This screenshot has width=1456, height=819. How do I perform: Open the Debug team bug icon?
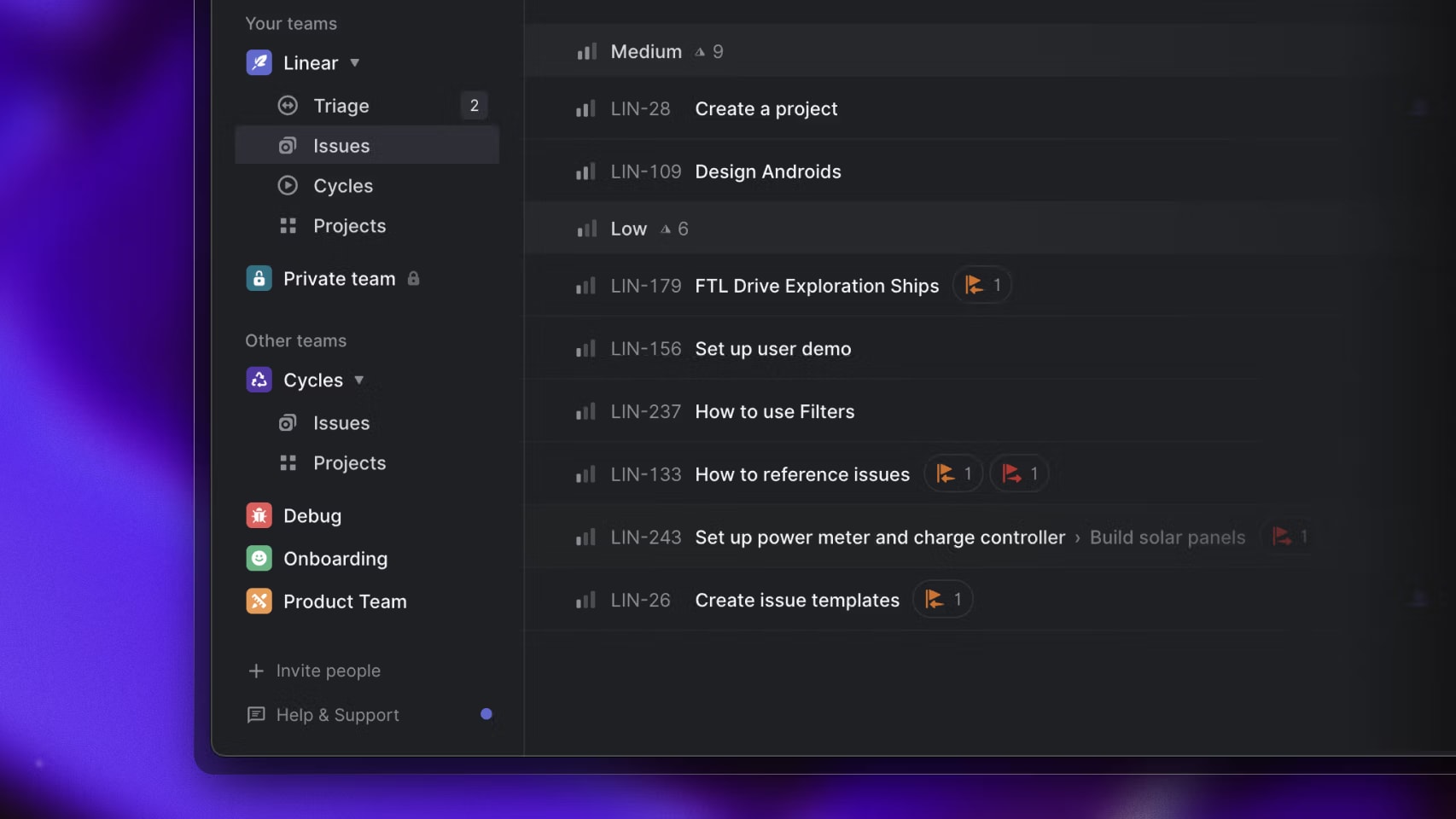click(x=259, y=515)
